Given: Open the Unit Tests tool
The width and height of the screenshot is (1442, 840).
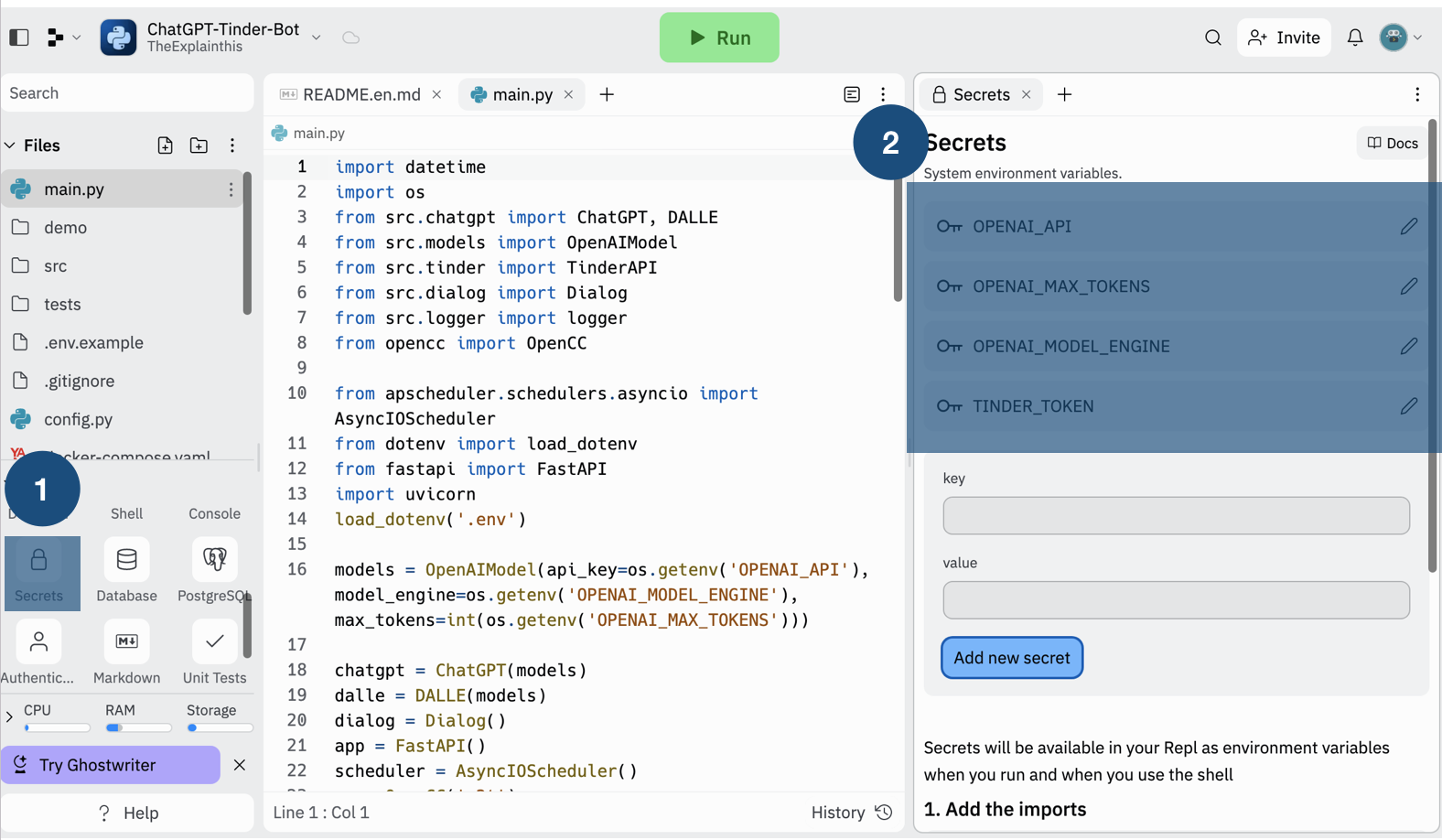Looking at the screenshot, I should point(214,653).
